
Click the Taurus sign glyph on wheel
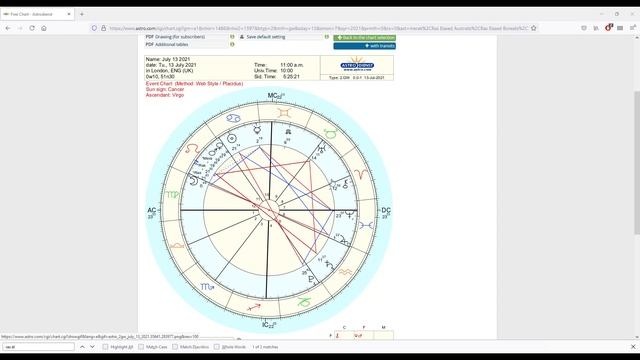click(x=330, y=133)
